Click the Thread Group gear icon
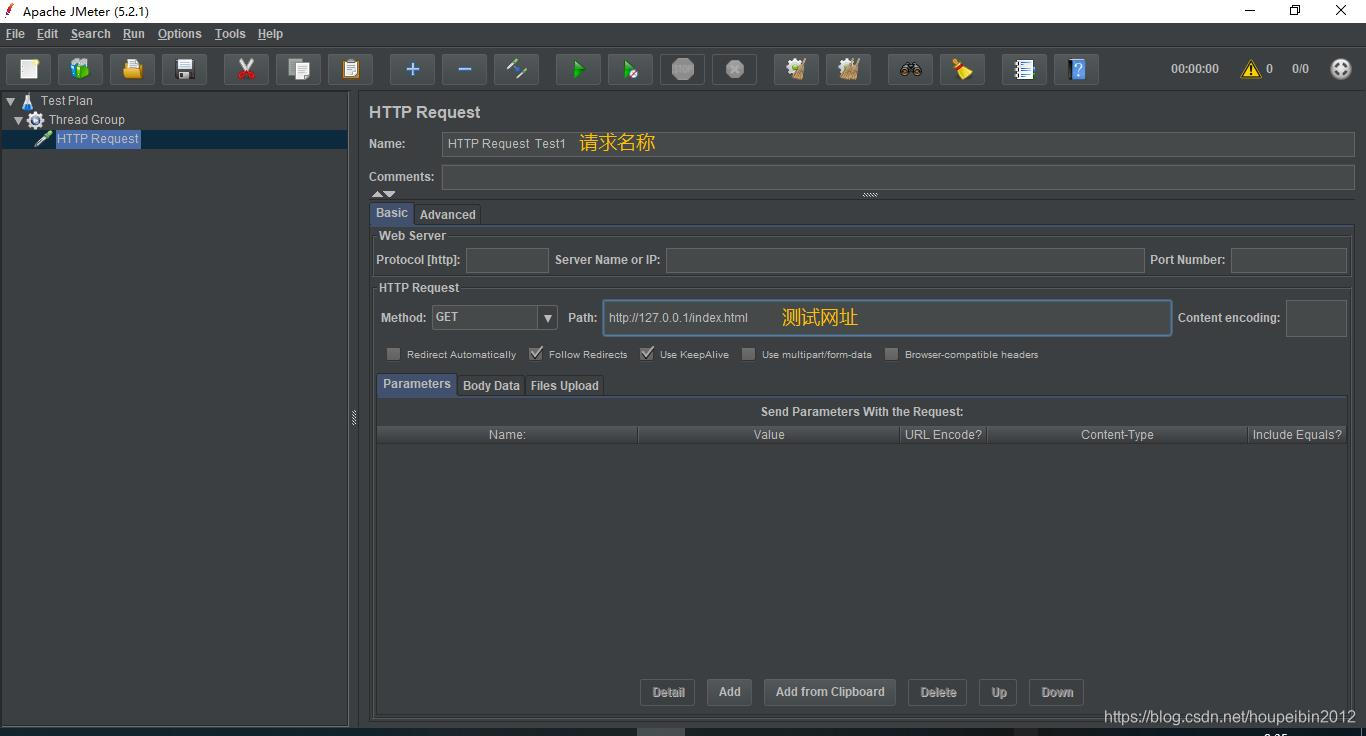 pyautogui.click(x=35, y=120)
